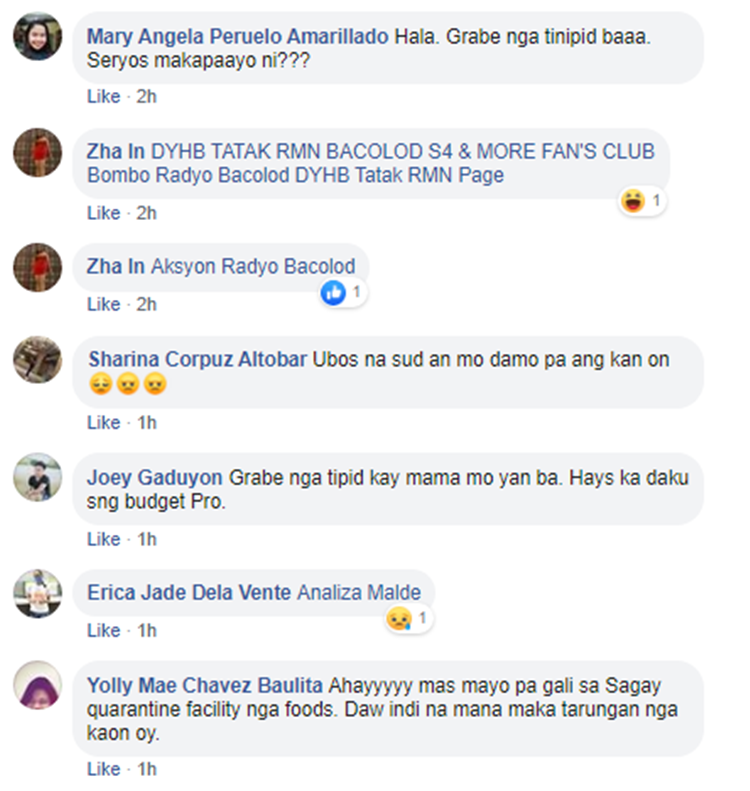View thumbs-up reaction on Aksyon Radyo comment
Screen dimensions: 750x791
pyautogui.click(x=342, y=293)
